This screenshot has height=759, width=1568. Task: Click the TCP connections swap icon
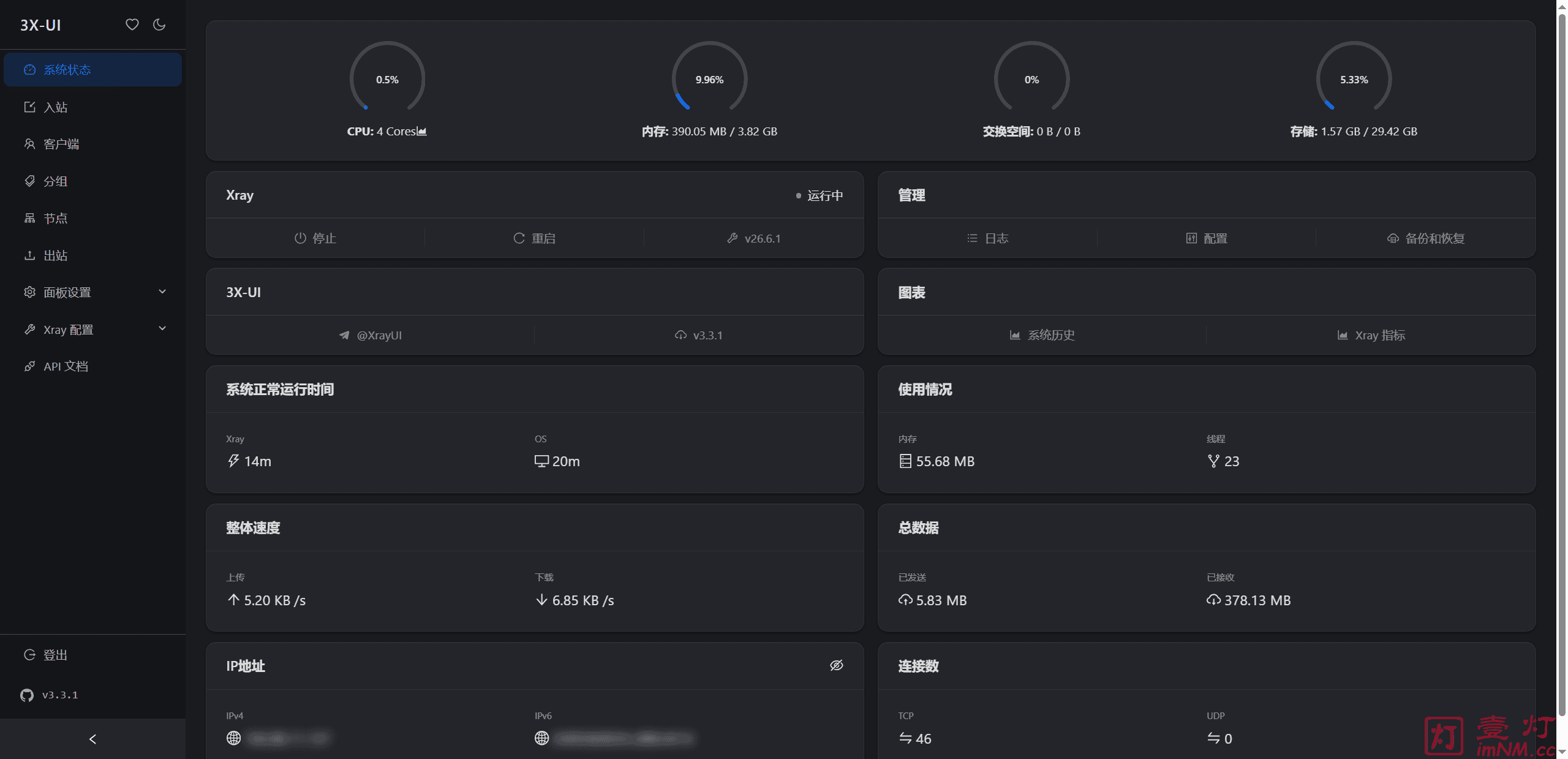pos(905,738)
